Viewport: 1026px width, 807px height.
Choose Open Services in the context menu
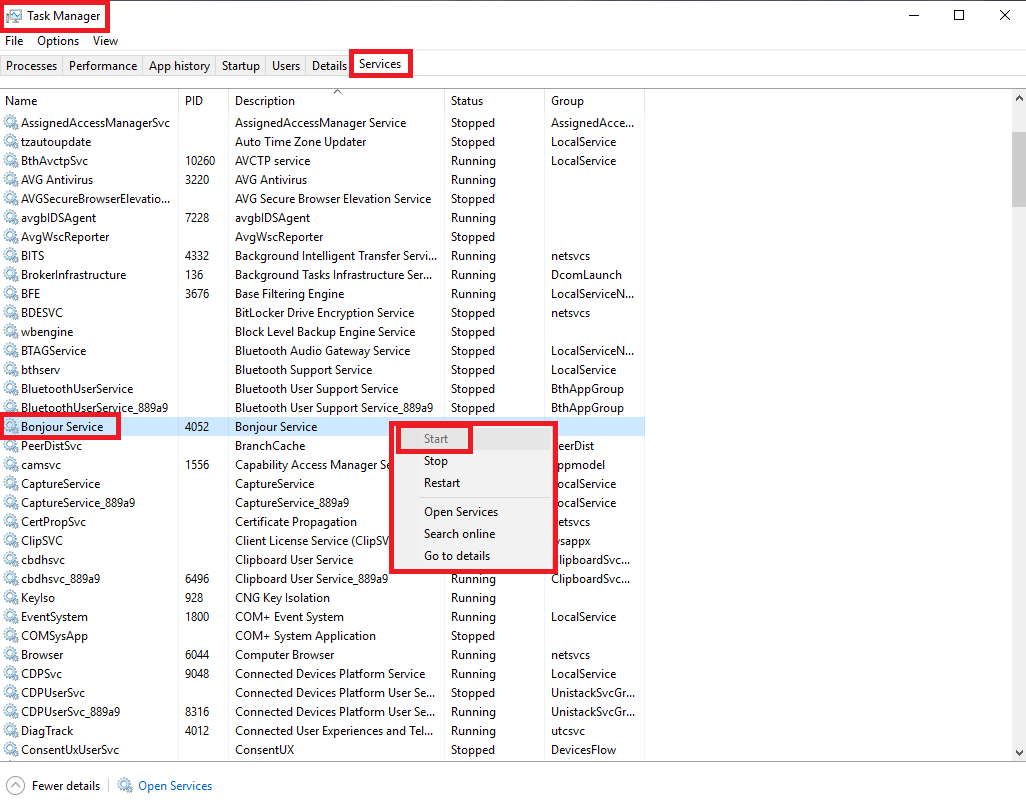pos(461,512)
